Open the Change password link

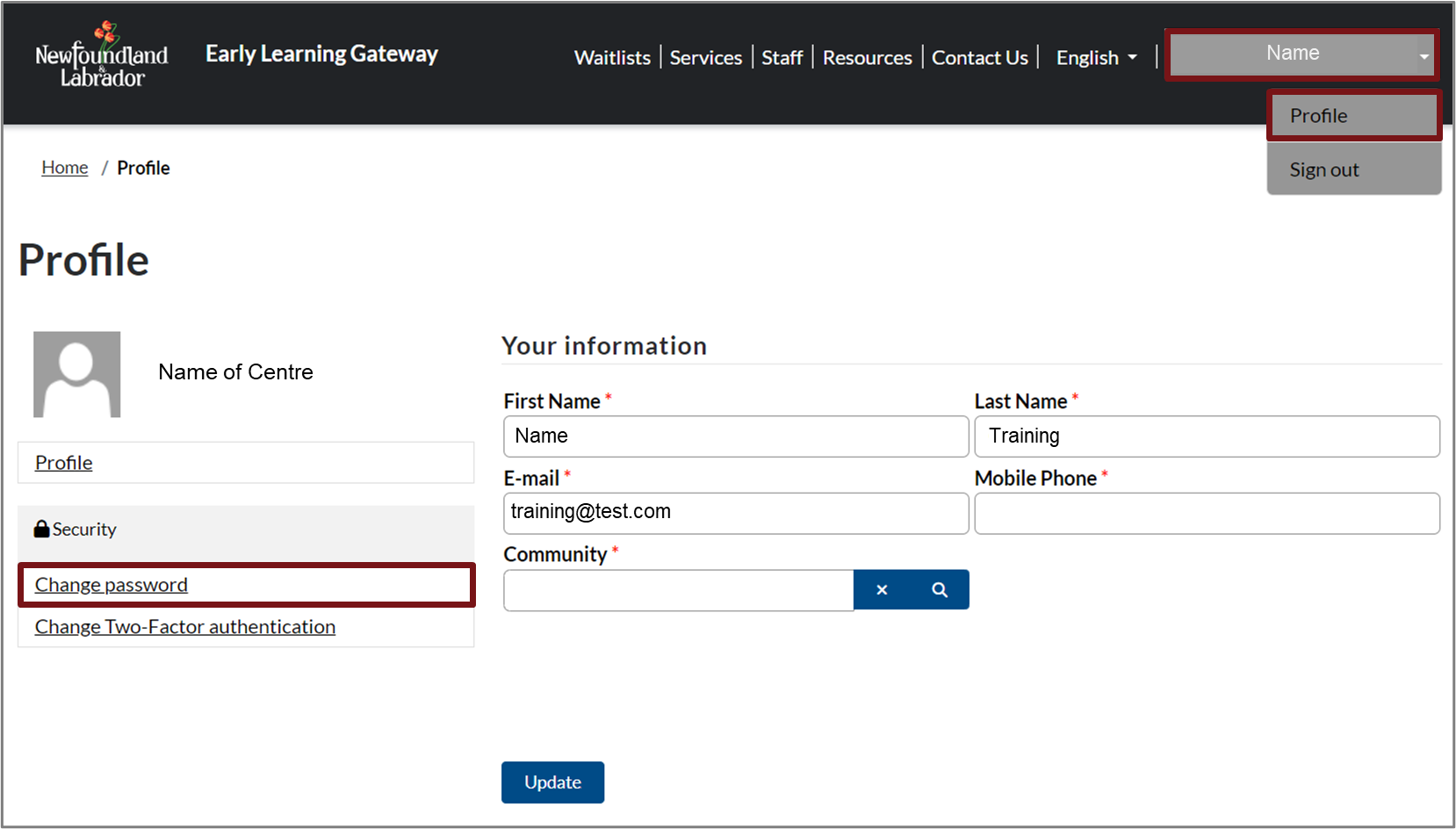click(112, 585)
